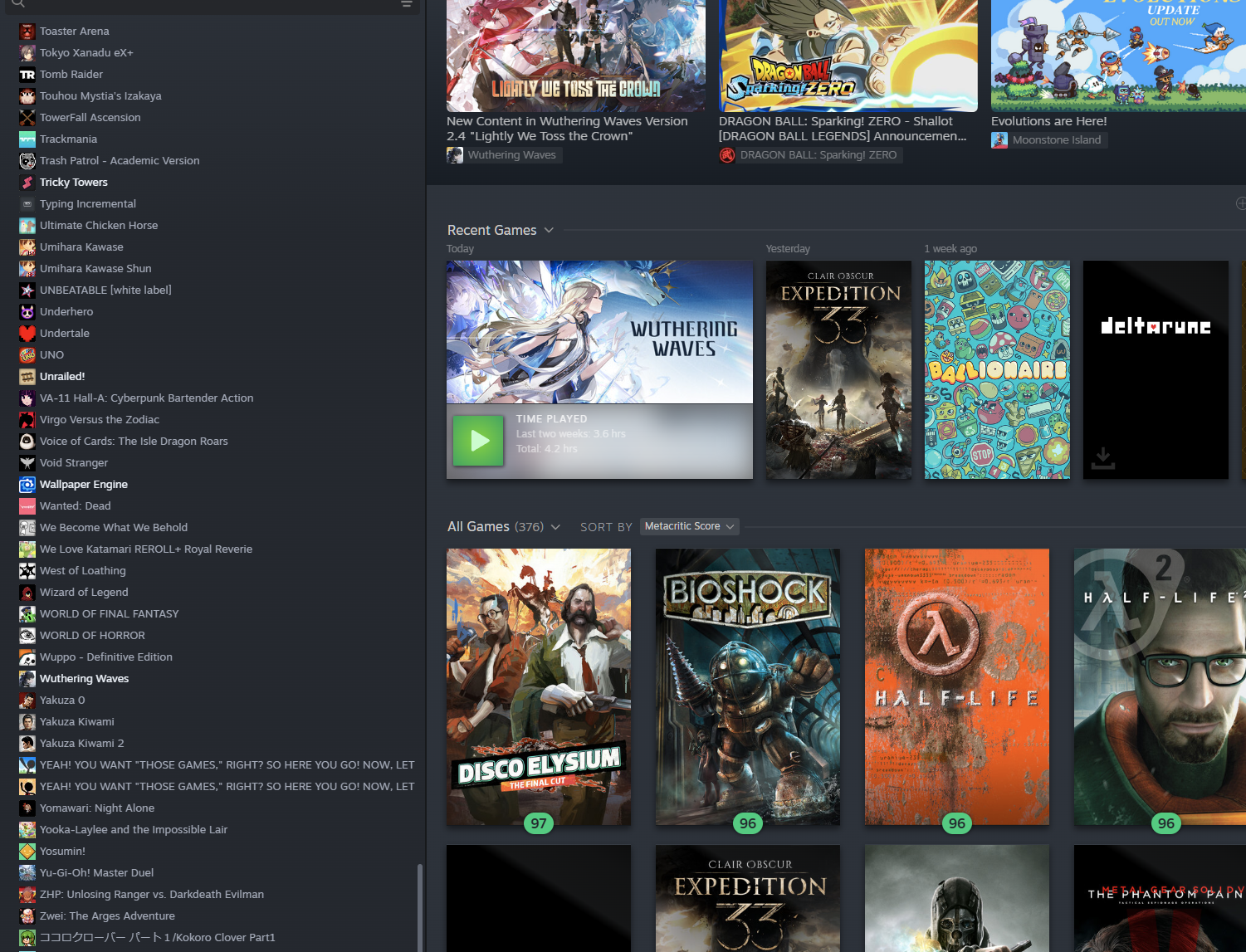Select Trash Patrol - Academic Version

pyautogui.click(x=120, y=161)
